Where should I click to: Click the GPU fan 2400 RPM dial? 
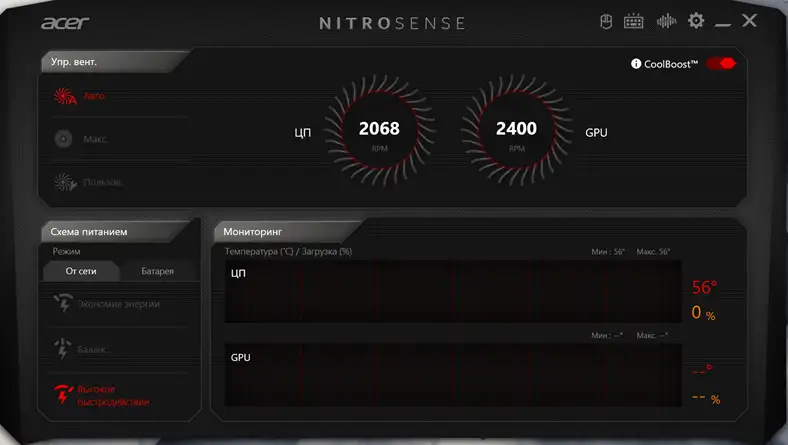[517, 130]
